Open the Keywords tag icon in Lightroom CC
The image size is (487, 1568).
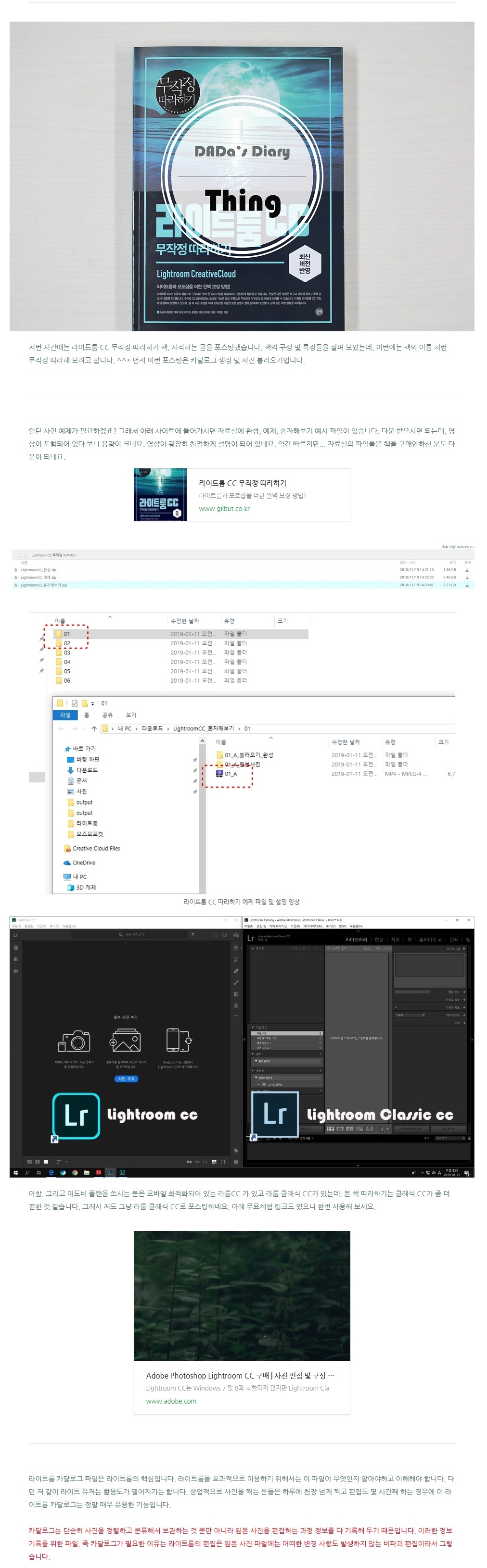(x=236, y=1151)
